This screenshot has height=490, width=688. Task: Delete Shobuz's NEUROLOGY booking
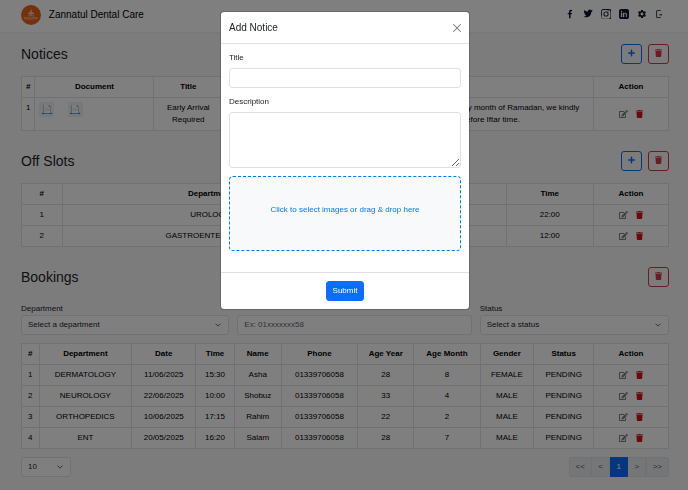tap(639, 396)
